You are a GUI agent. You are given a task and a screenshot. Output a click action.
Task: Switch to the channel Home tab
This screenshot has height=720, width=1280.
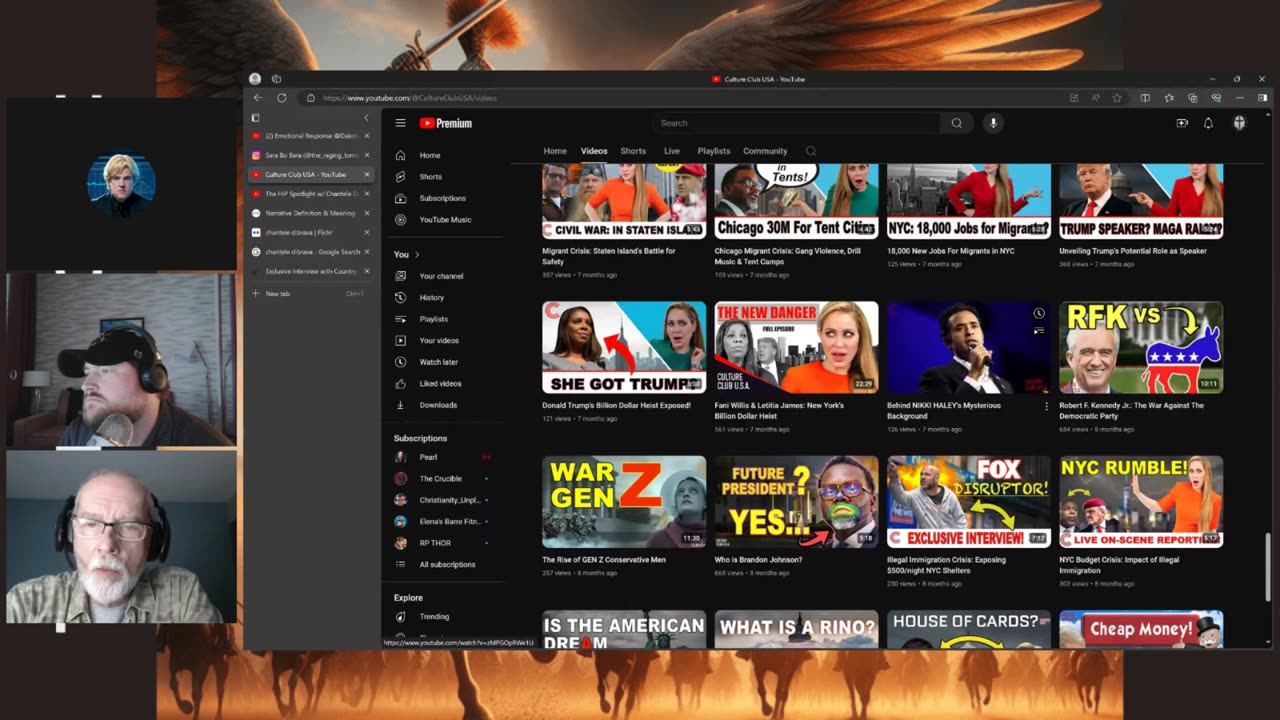[555, 151]
